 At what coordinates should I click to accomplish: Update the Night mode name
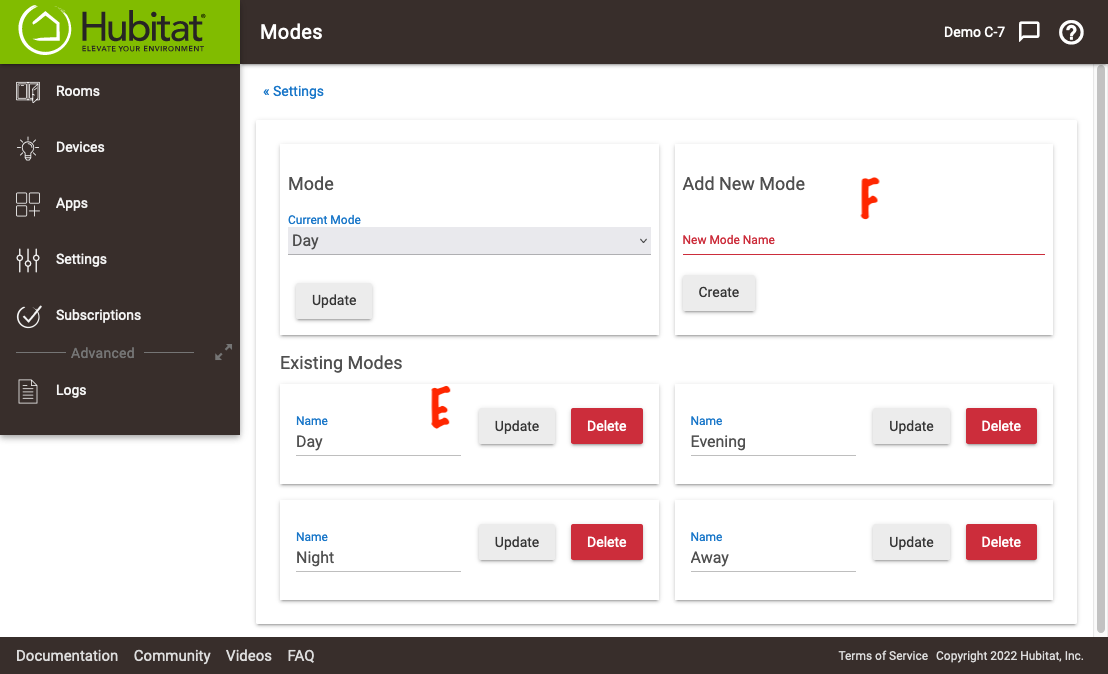(x=517, y=542)
